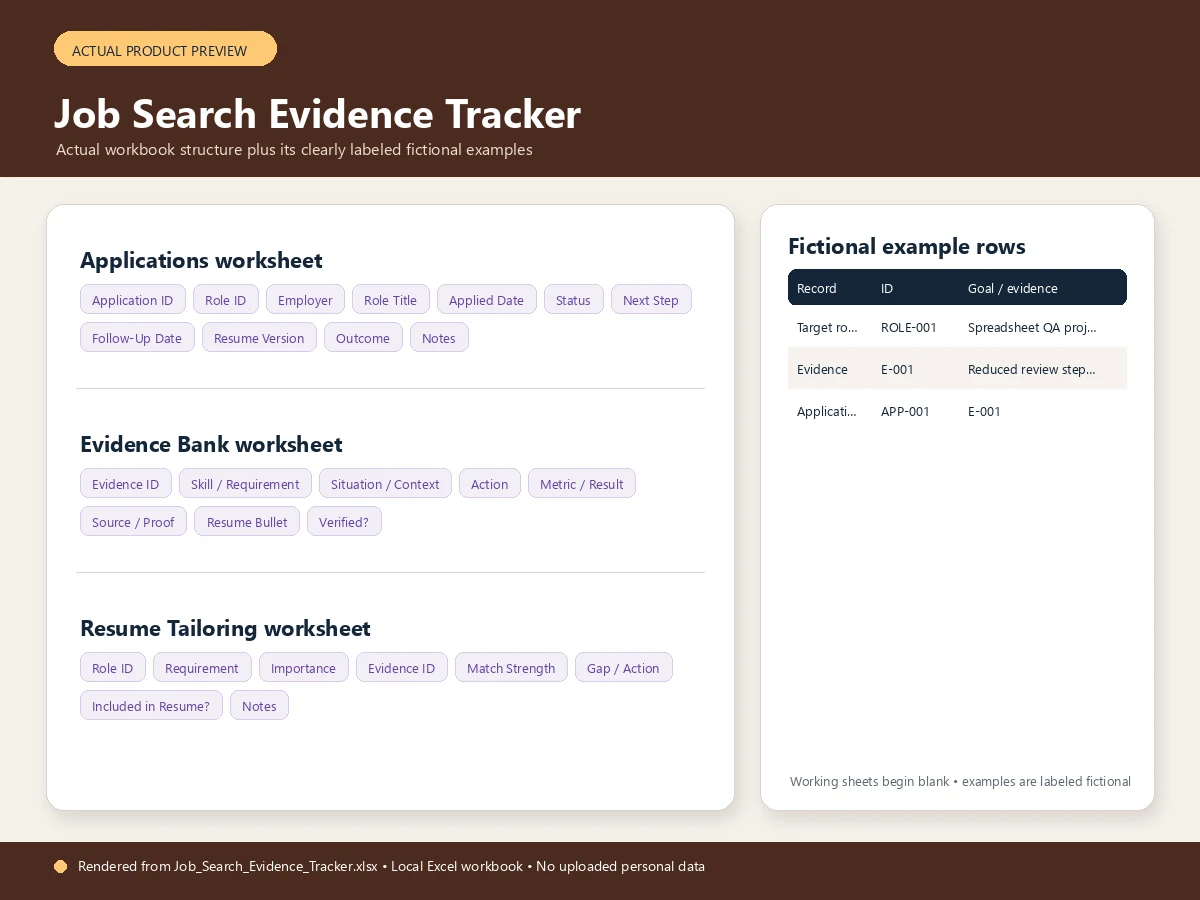Click the APP-001 cell
Image resolution: width=1200 pixels, height=900 pixels.
[x=905, y=411]
